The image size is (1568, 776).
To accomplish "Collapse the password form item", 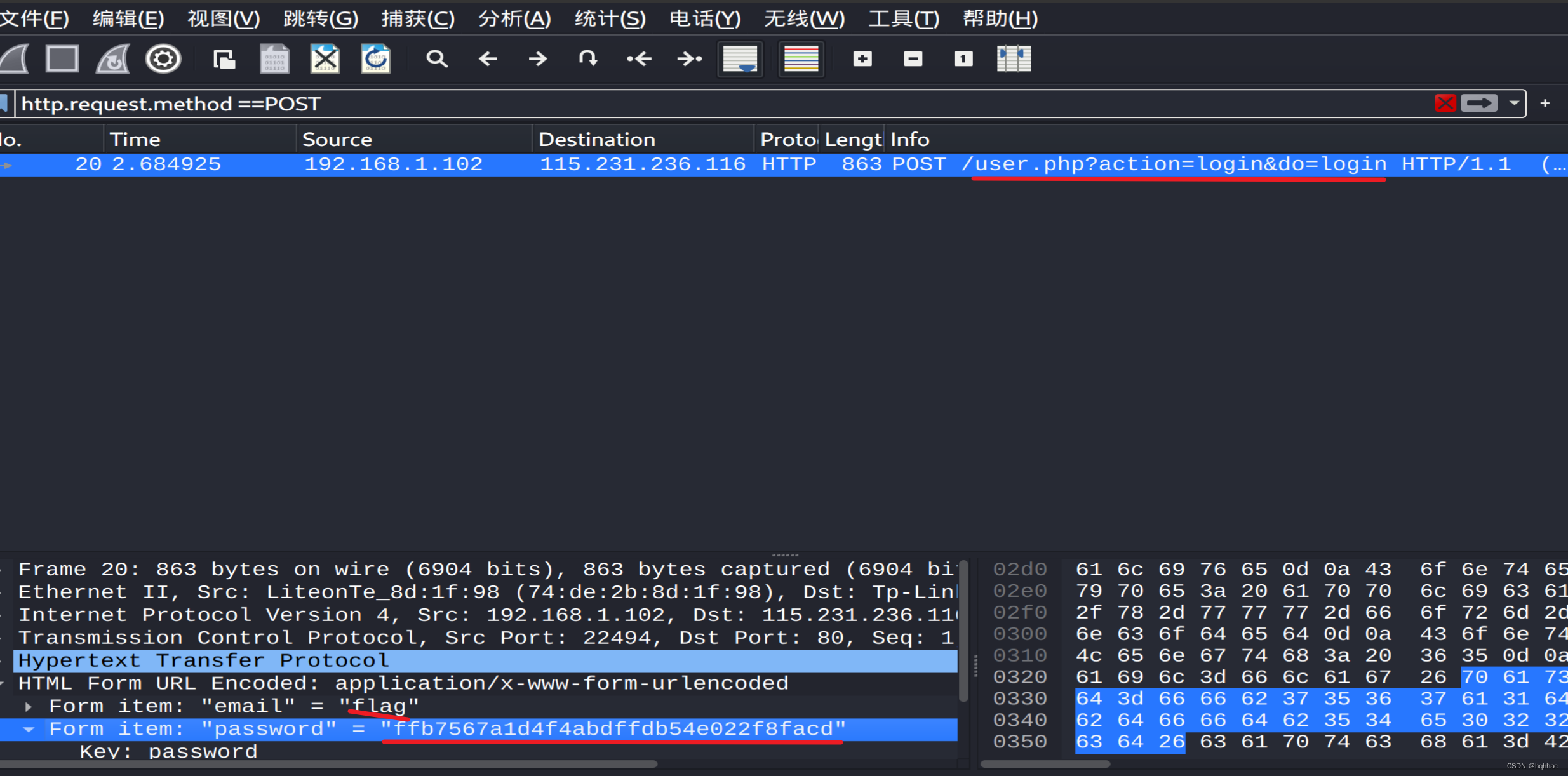I will (x=29, y=729).
